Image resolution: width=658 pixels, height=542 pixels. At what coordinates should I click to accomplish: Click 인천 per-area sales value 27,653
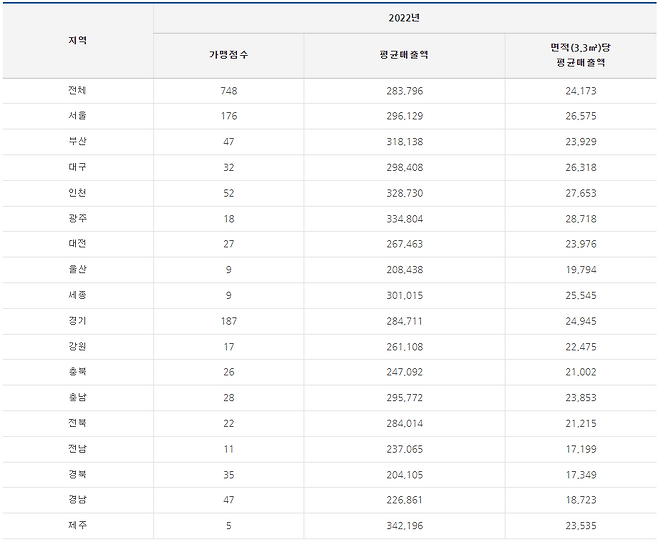pos(580,193)
